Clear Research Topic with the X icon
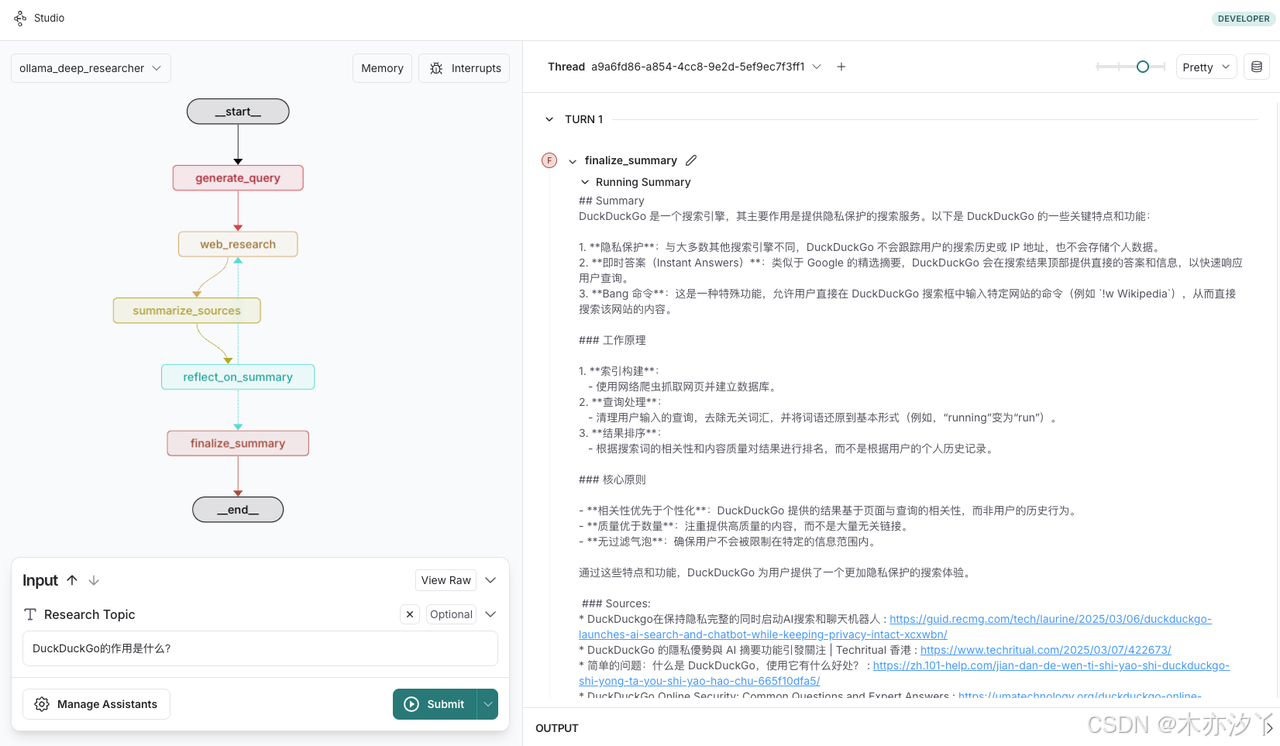Viewport: 1280px width, 746px height. click(409, 614)
